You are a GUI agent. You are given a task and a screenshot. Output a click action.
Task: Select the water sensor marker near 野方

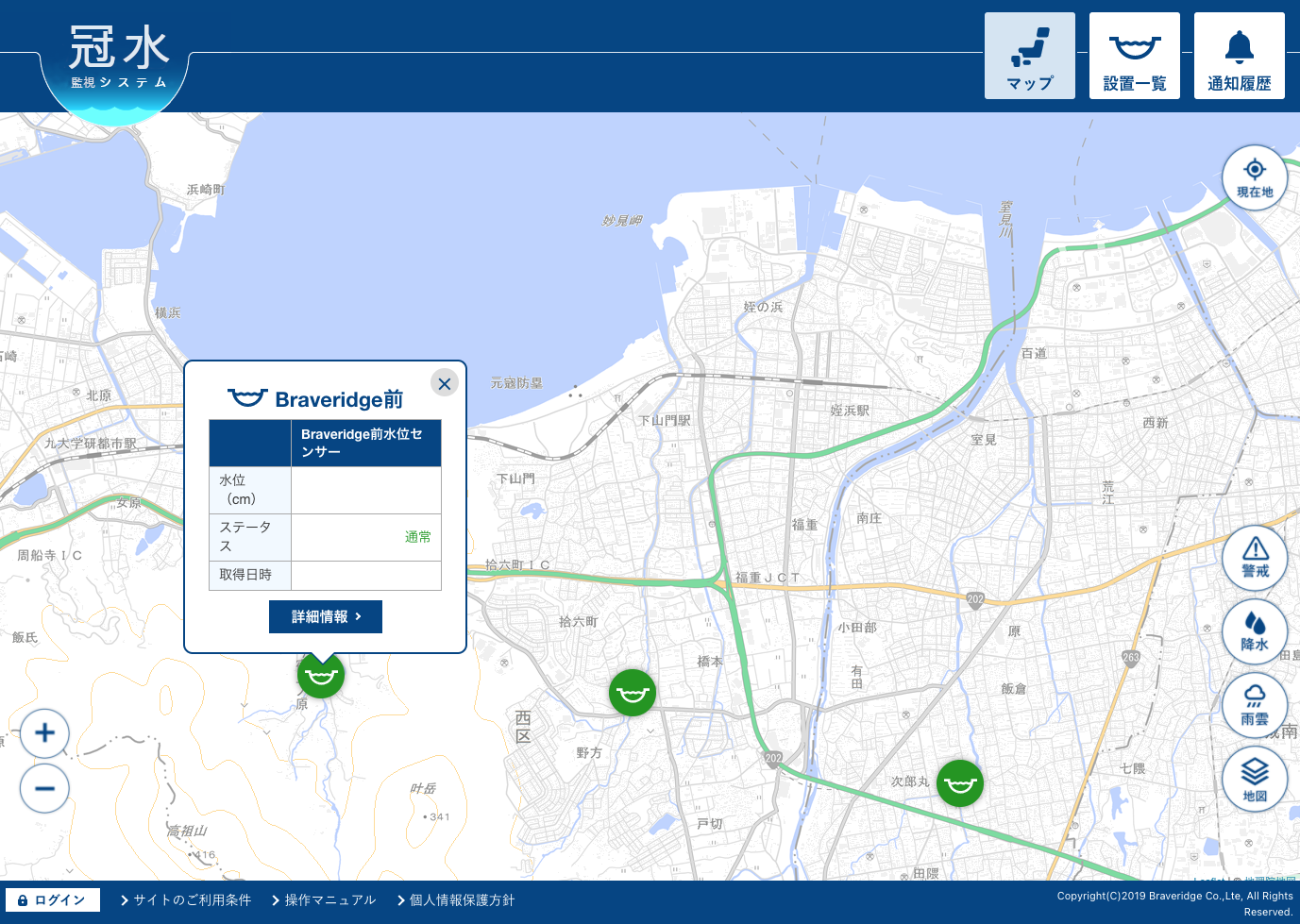pos(633,693)
